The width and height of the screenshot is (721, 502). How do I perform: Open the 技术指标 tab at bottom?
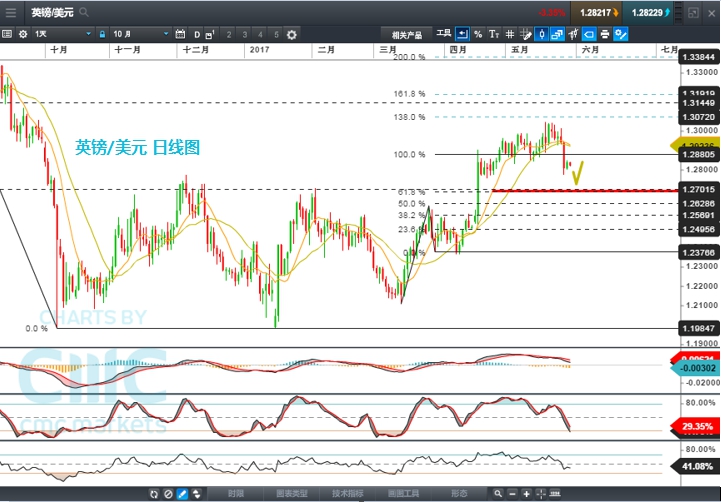[x=348, y=494]
